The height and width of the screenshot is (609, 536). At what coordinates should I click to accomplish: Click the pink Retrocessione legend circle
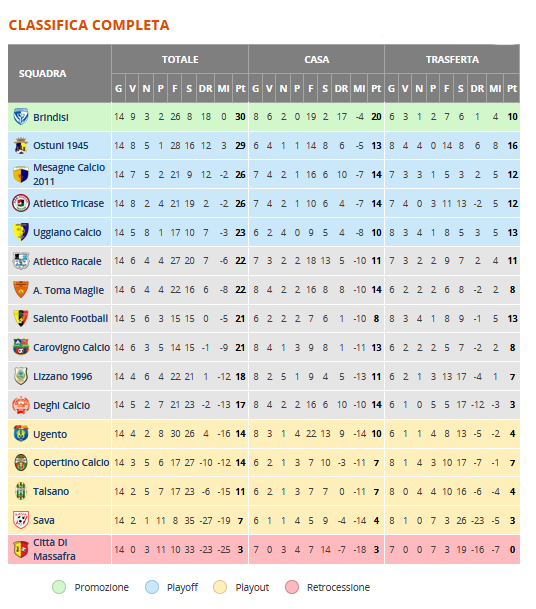pyautogui.click(x=292, y=587)
